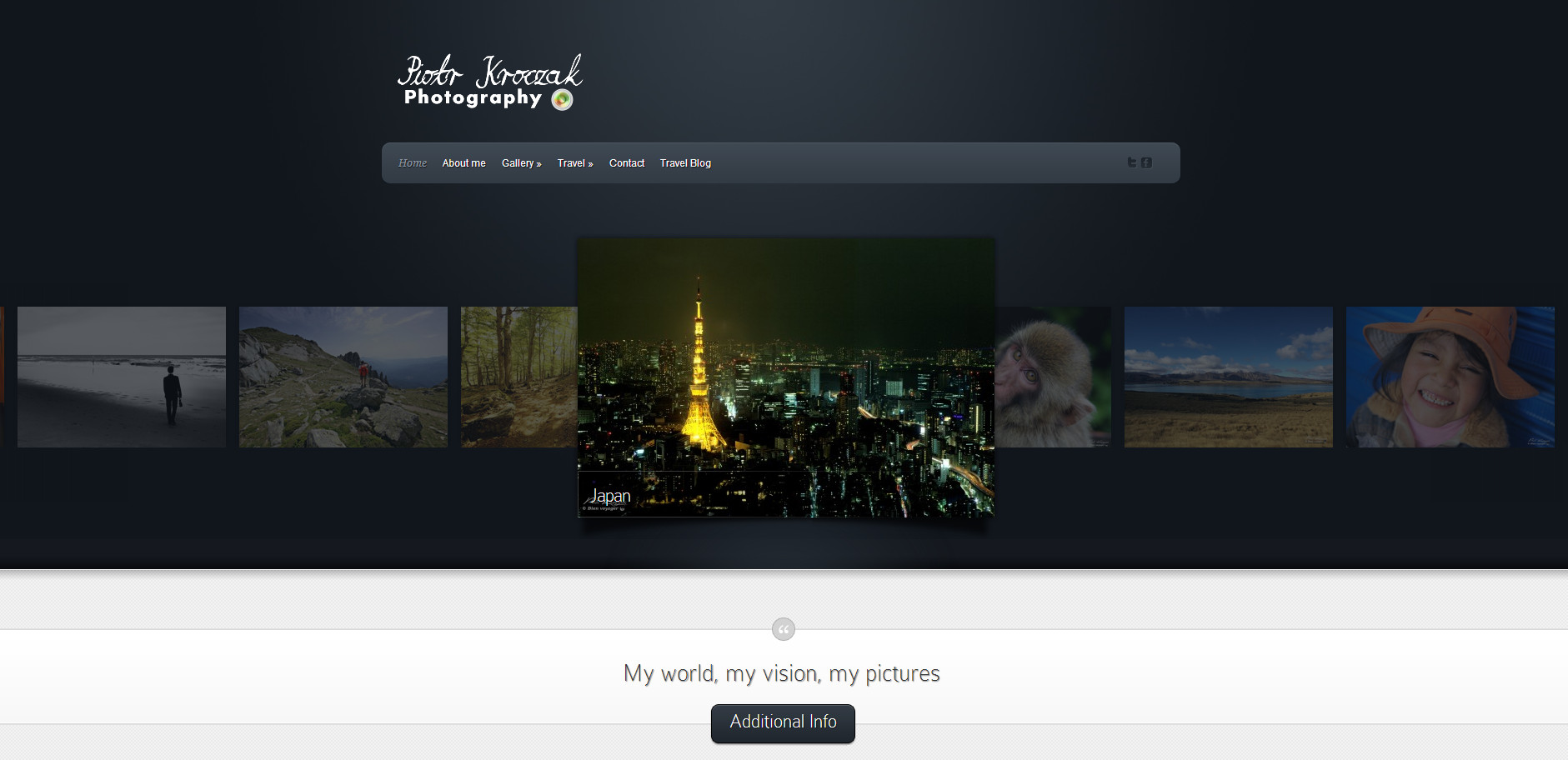Click the Japan caption on featured photo

[611, 496]
